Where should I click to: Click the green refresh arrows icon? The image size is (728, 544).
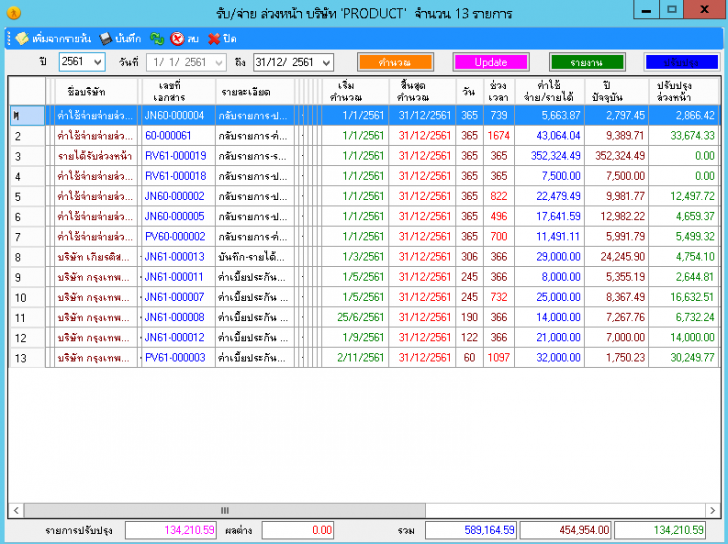[157, 39]
